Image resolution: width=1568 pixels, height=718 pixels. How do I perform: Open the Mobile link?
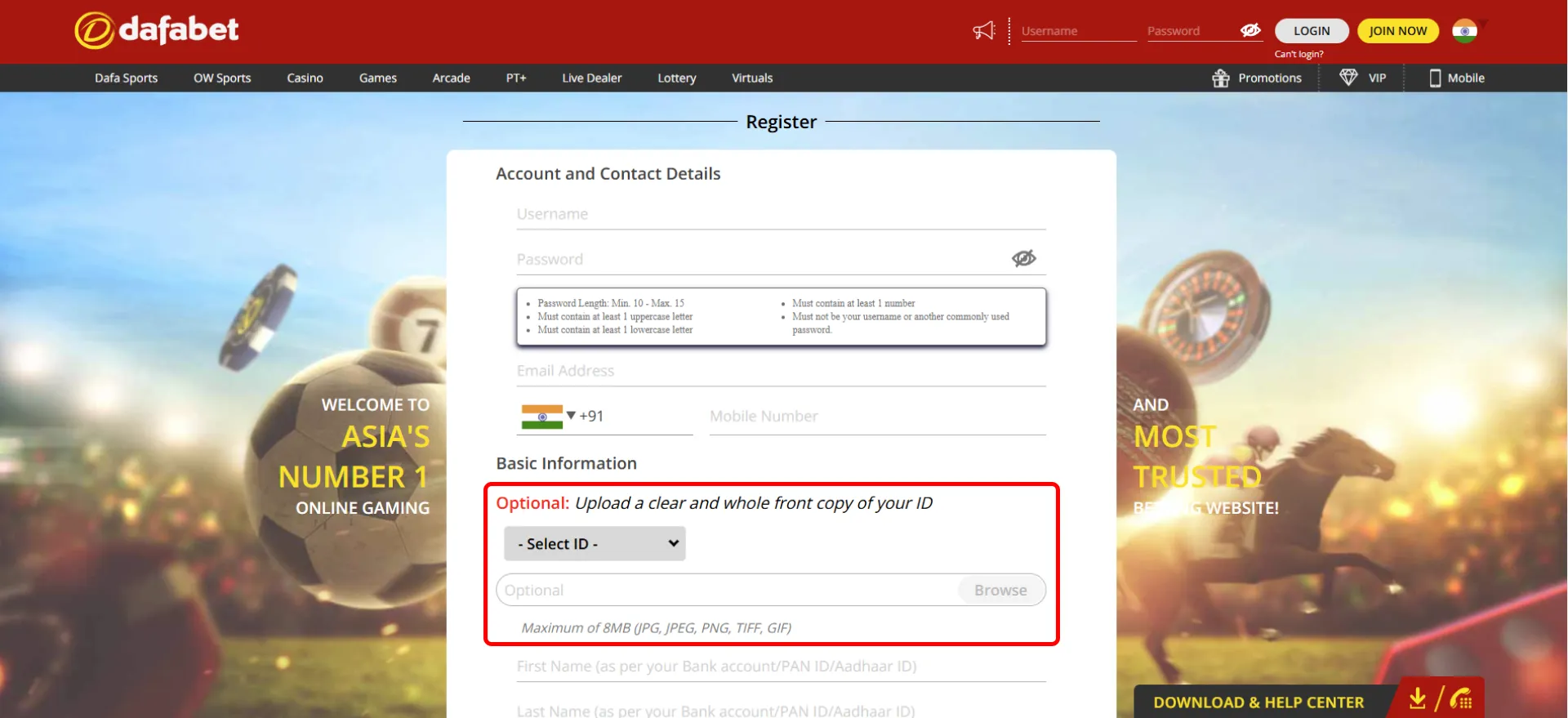(x=1466, y=78)
